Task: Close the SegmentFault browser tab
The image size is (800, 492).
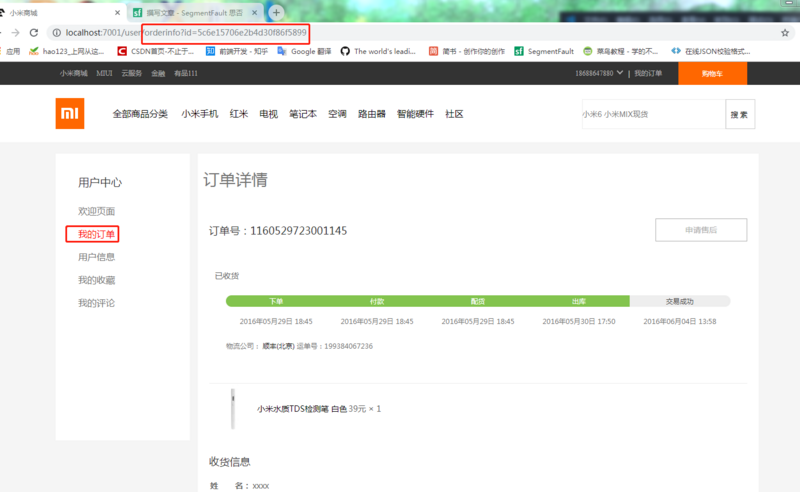Action: point(255,12)
